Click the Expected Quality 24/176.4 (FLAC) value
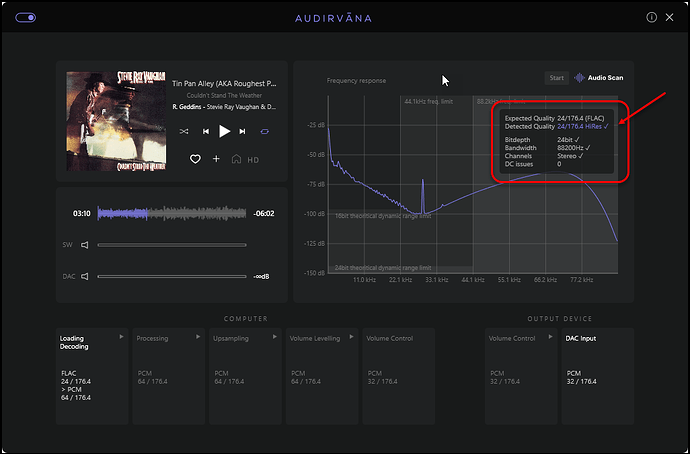690x454 pixels. coord(581,118)
